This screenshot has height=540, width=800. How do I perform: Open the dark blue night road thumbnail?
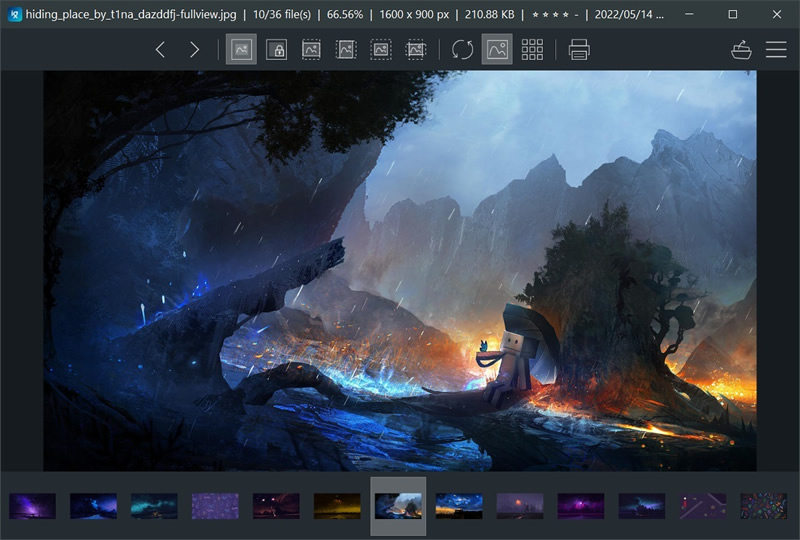(93, 506)
